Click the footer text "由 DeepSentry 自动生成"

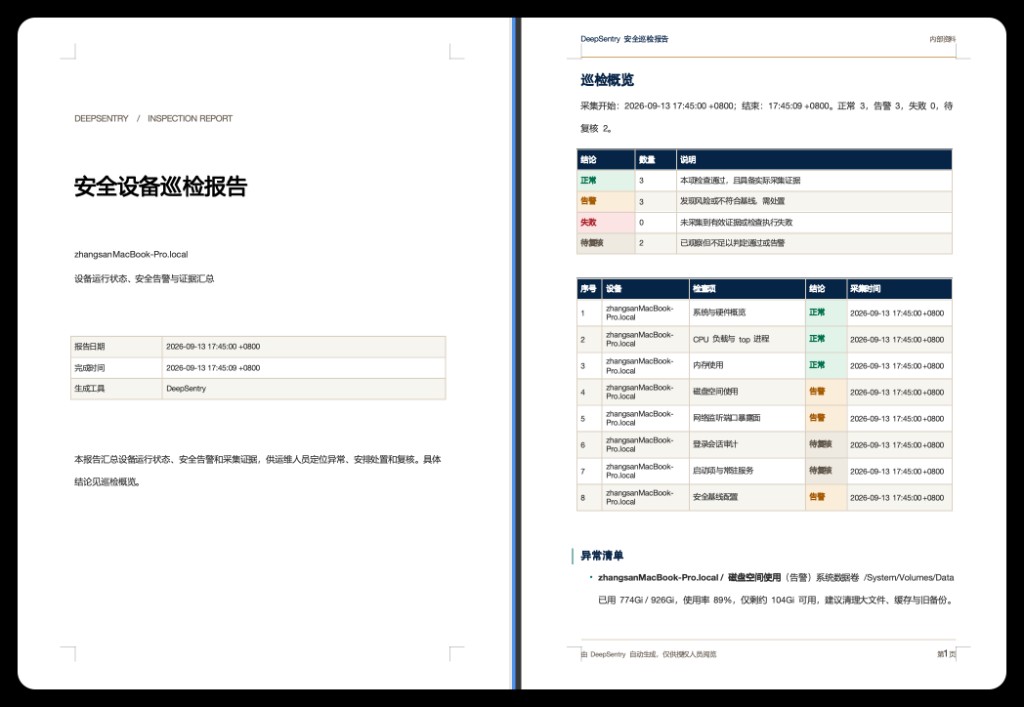(x=648, y=654)
